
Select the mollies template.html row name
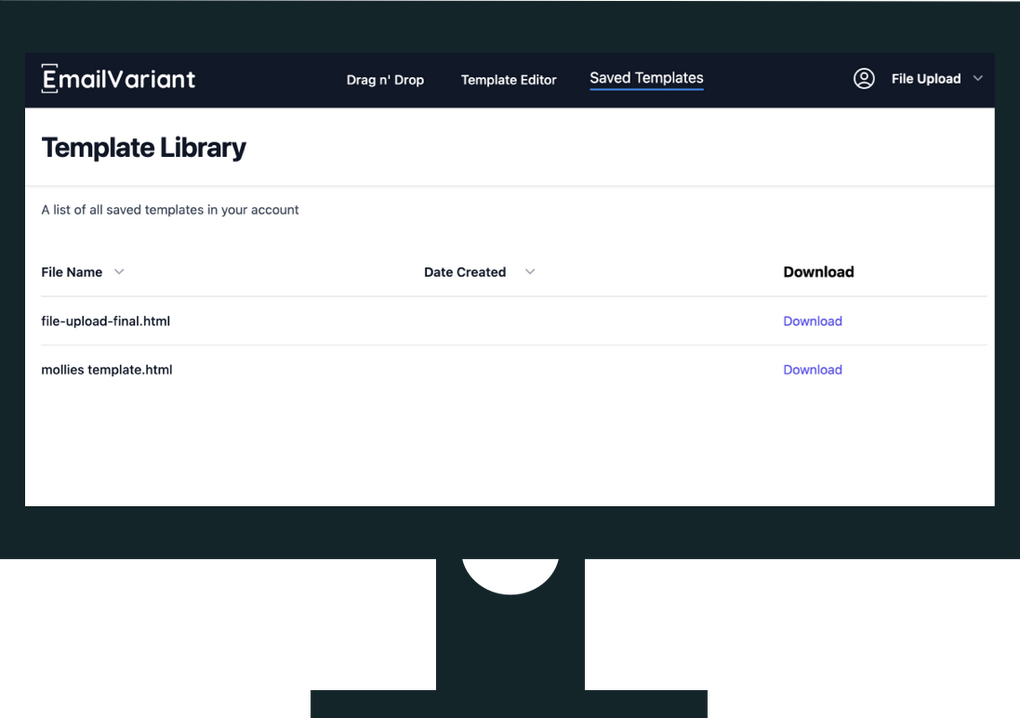click(107, 370)
